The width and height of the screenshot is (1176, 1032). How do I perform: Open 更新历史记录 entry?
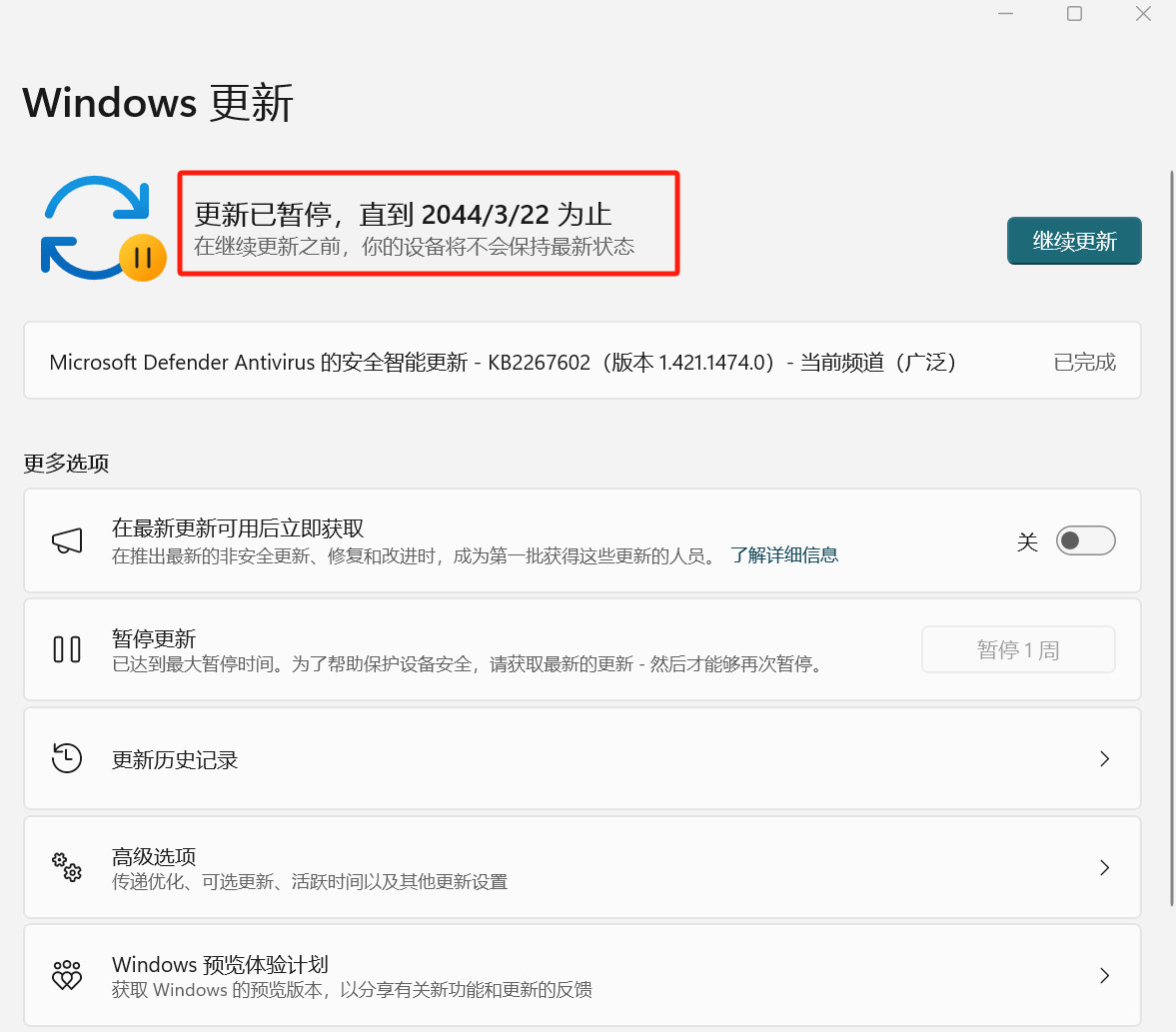pyautogui.click(x=582, y=759)
